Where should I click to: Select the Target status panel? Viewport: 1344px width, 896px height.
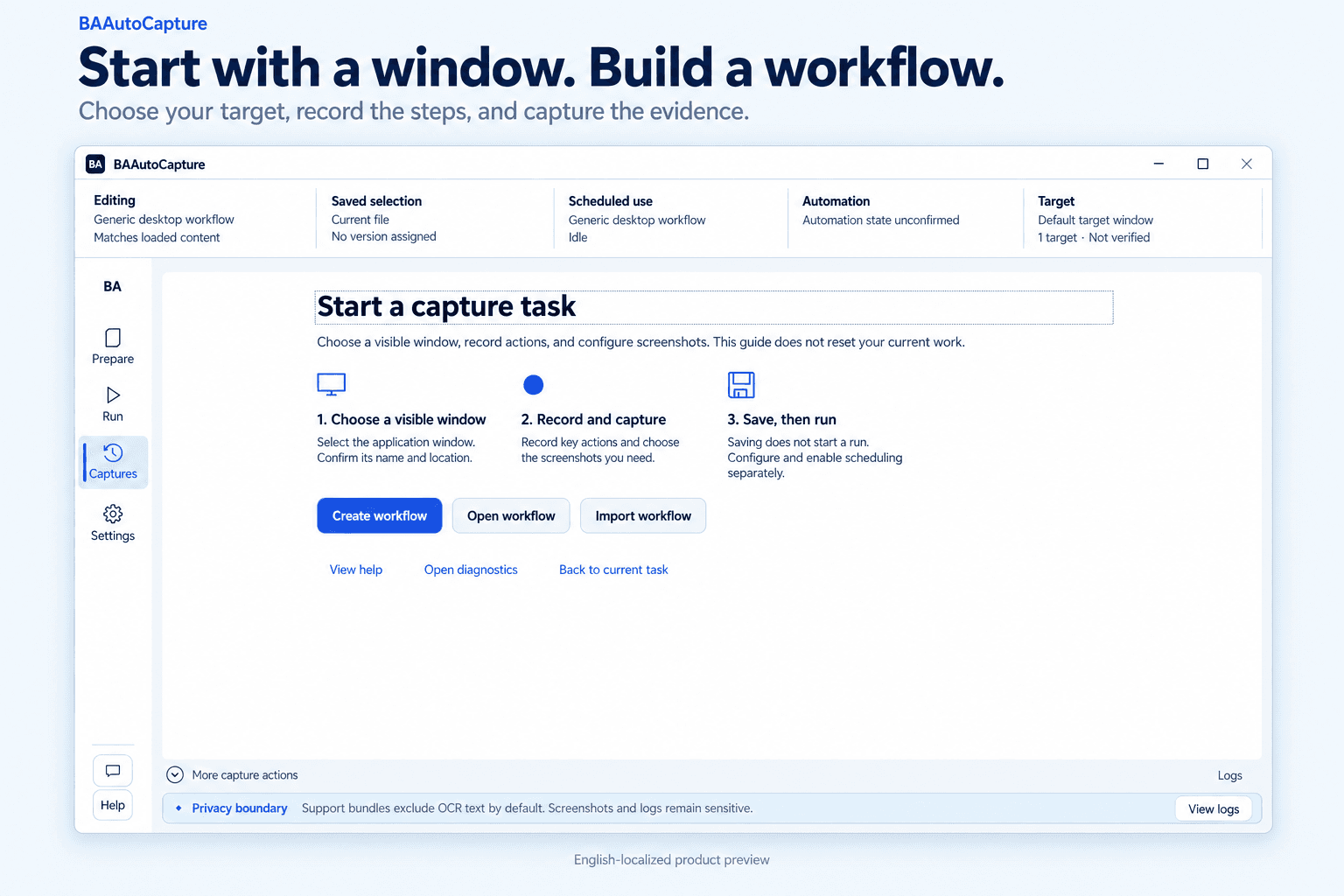click(1143, 219)
